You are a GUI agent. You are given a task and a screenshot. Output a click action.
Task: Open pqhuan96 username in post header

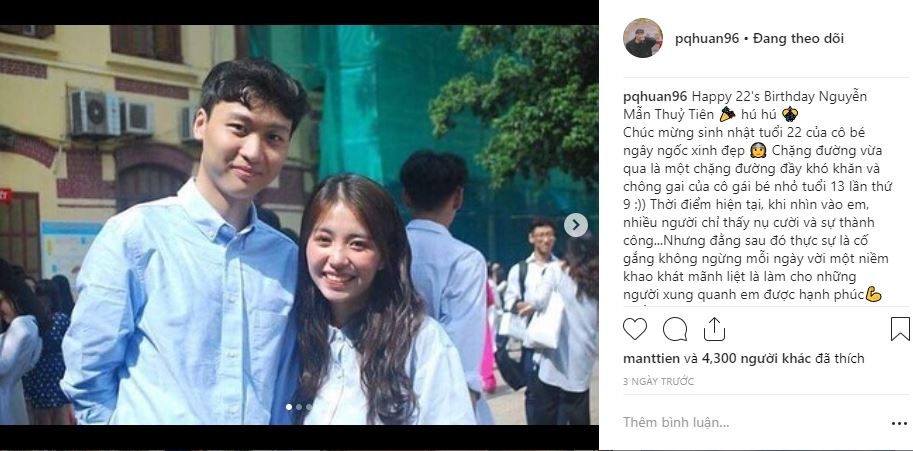707,38
